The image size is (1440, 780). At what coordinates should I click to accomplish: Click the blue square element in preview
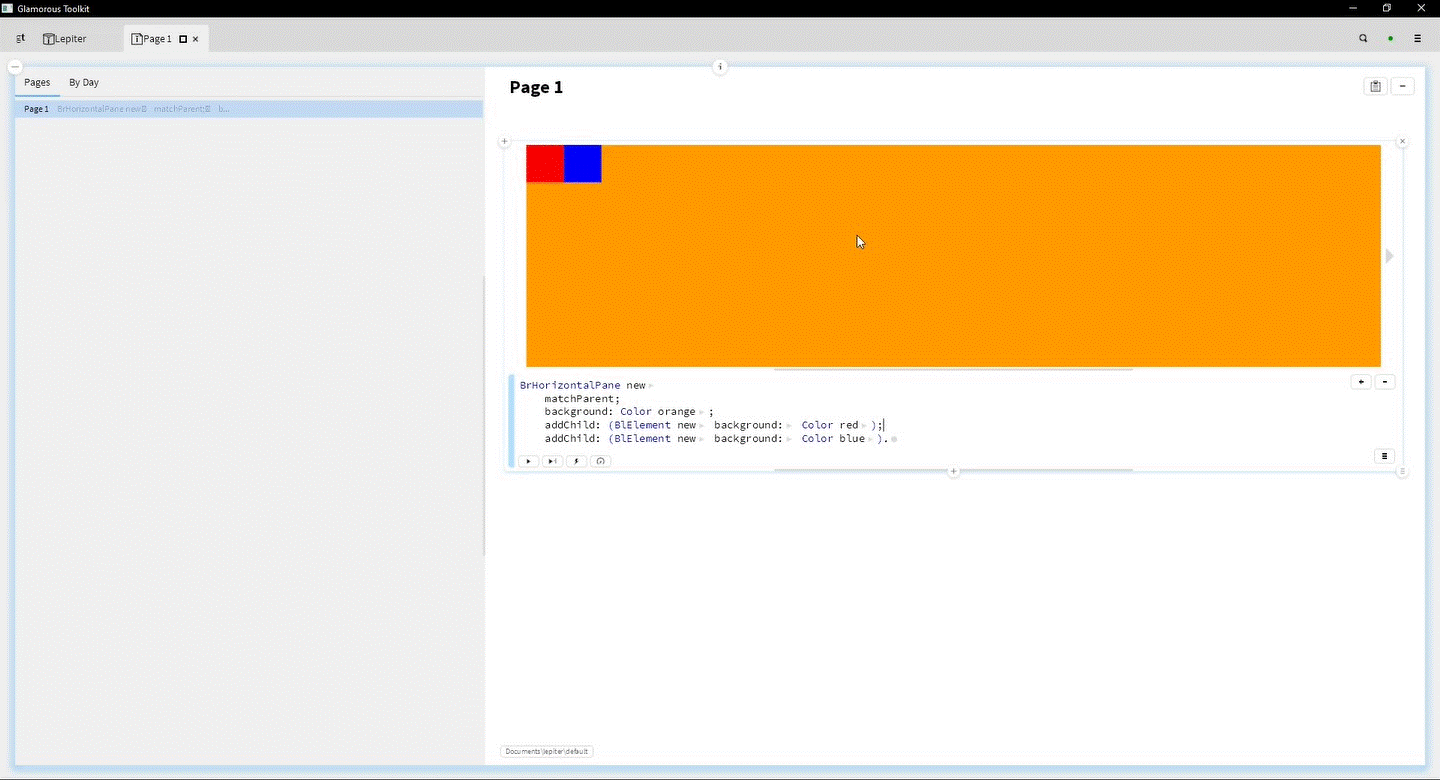pos(583,164)
